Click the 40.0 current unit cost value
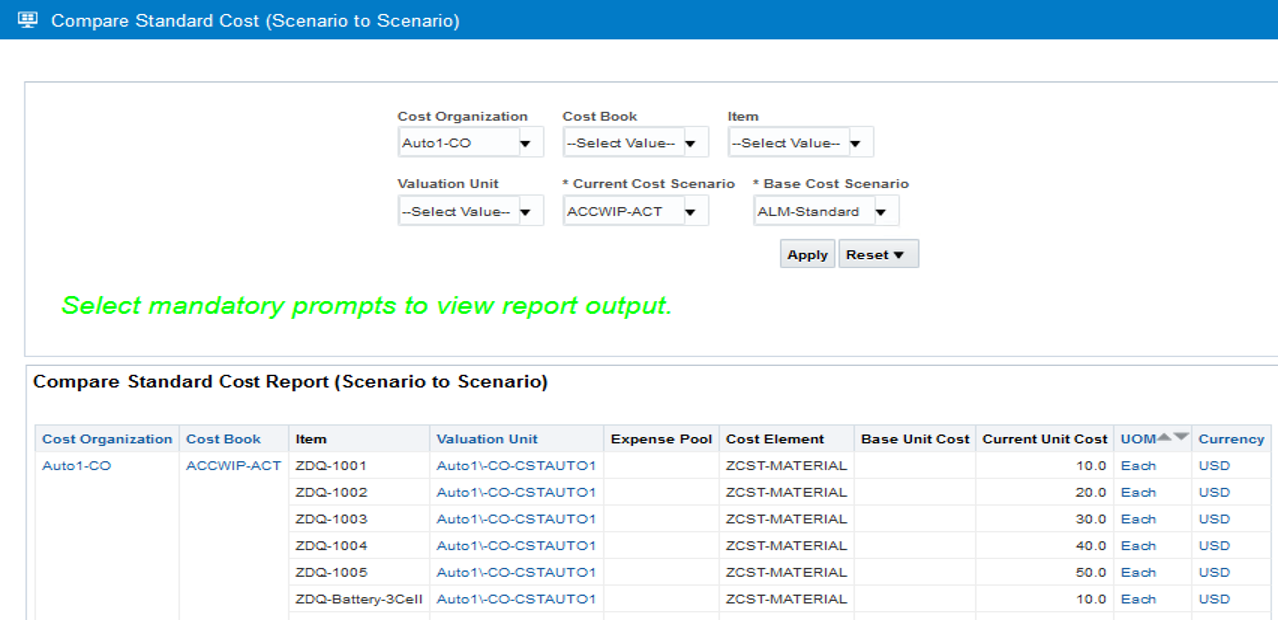1278x620 pixels. [x=1091, y=547]
